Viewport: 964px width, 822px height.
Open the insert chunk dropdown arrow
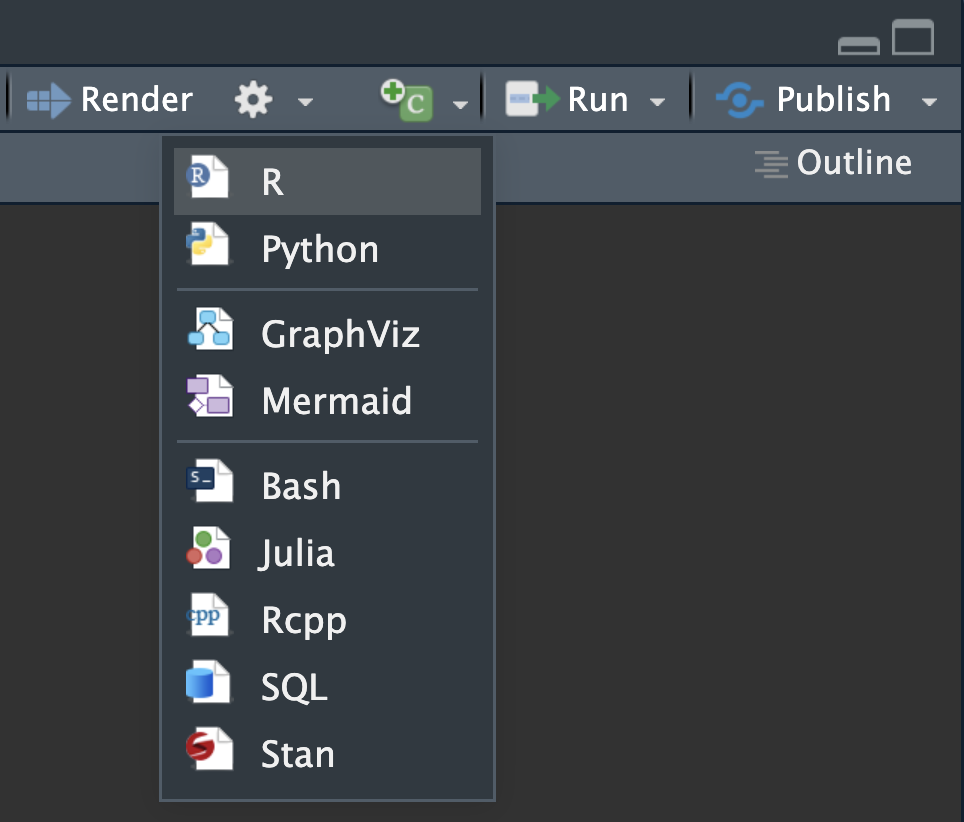460,105
